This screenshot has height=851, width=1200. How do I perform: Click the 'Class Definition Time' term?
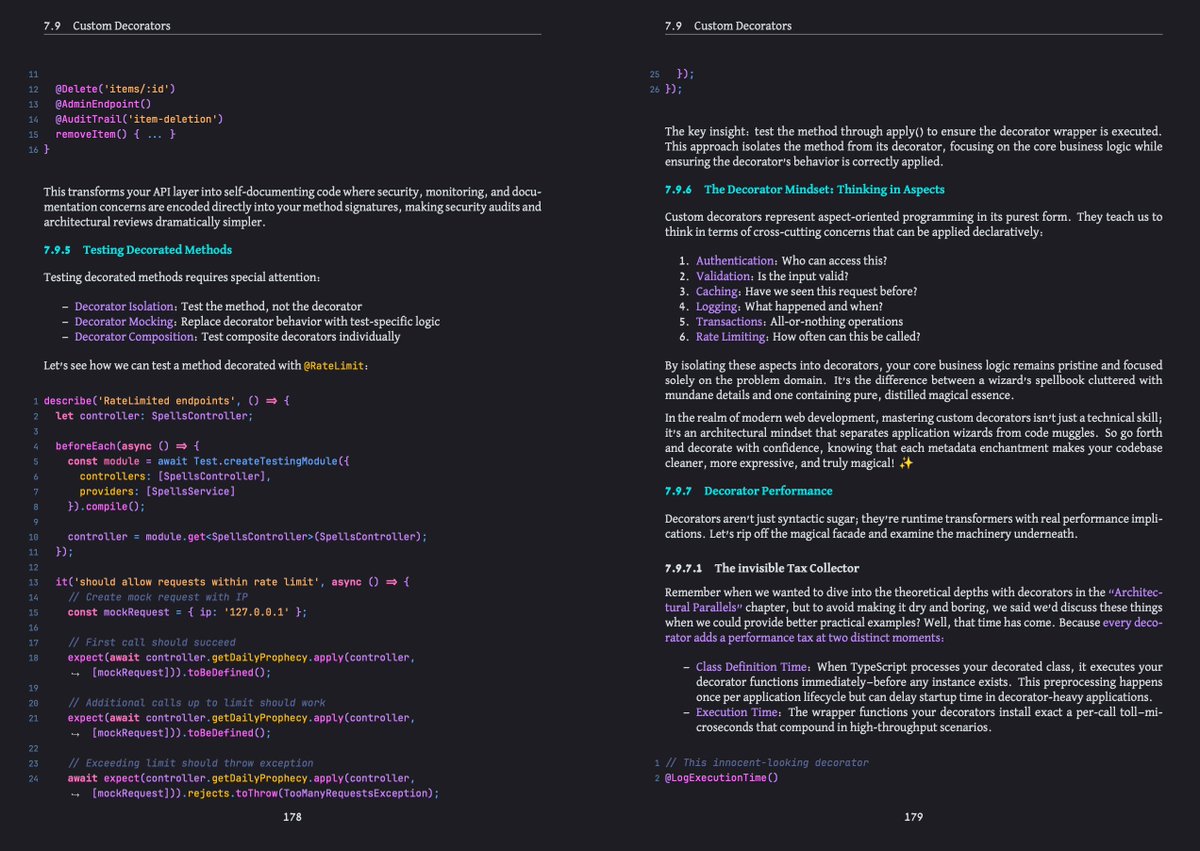752,667
